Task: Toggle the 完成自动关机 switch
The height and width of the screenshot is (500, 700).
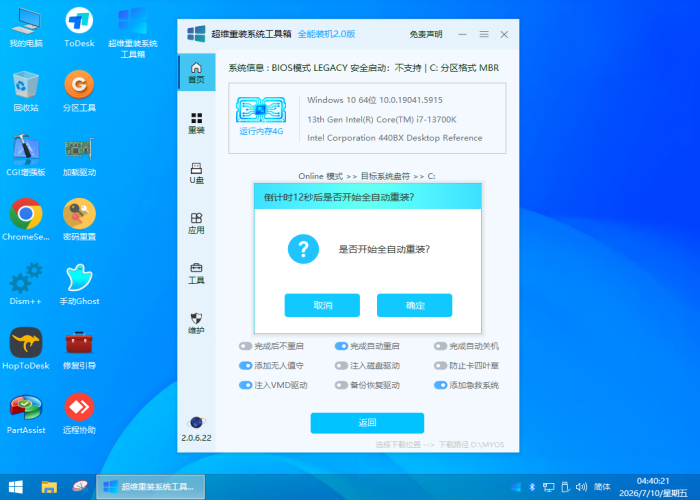Action: 440,346
